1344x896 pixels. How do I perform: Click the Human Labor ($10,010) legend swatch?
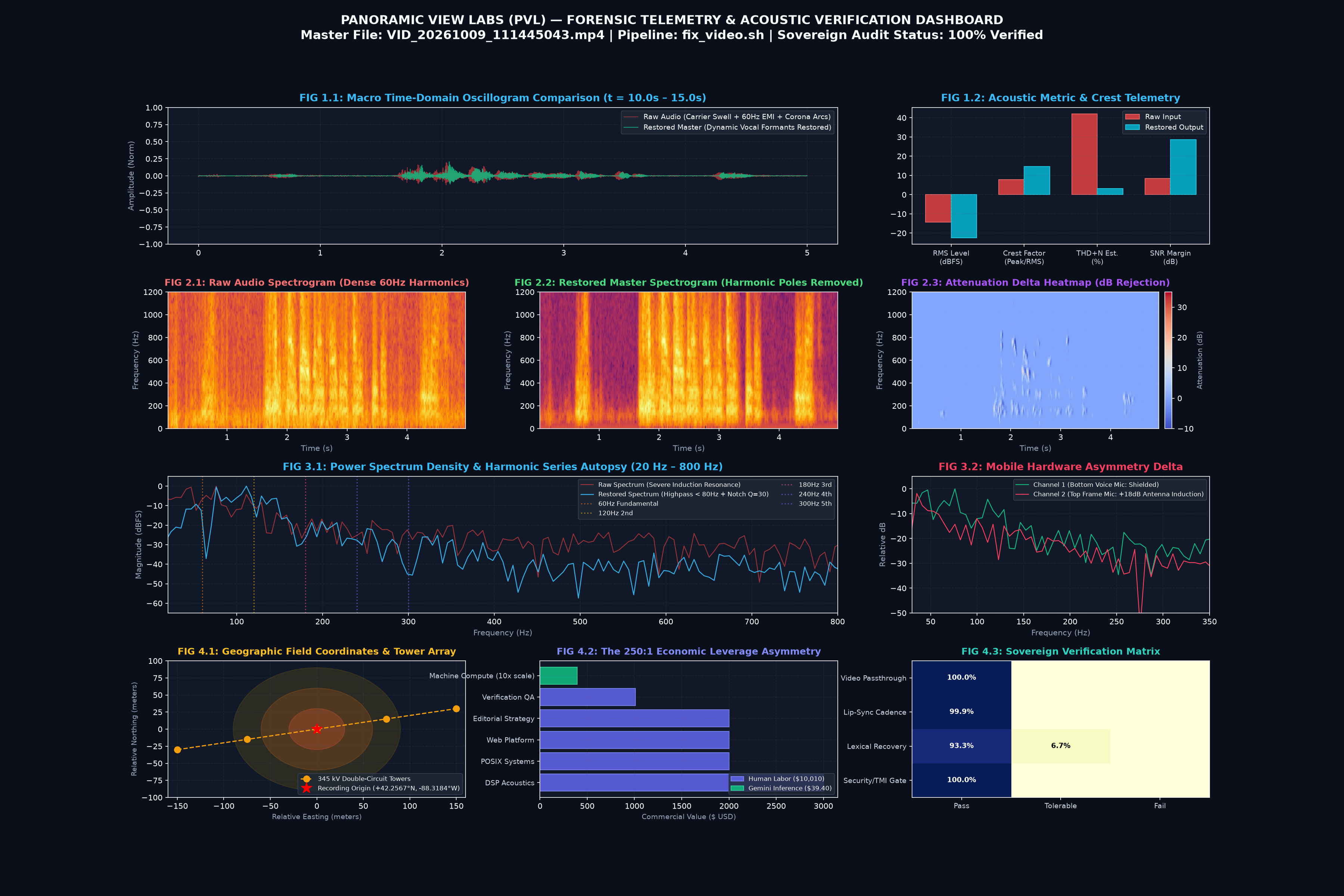(x=737, y=779)
